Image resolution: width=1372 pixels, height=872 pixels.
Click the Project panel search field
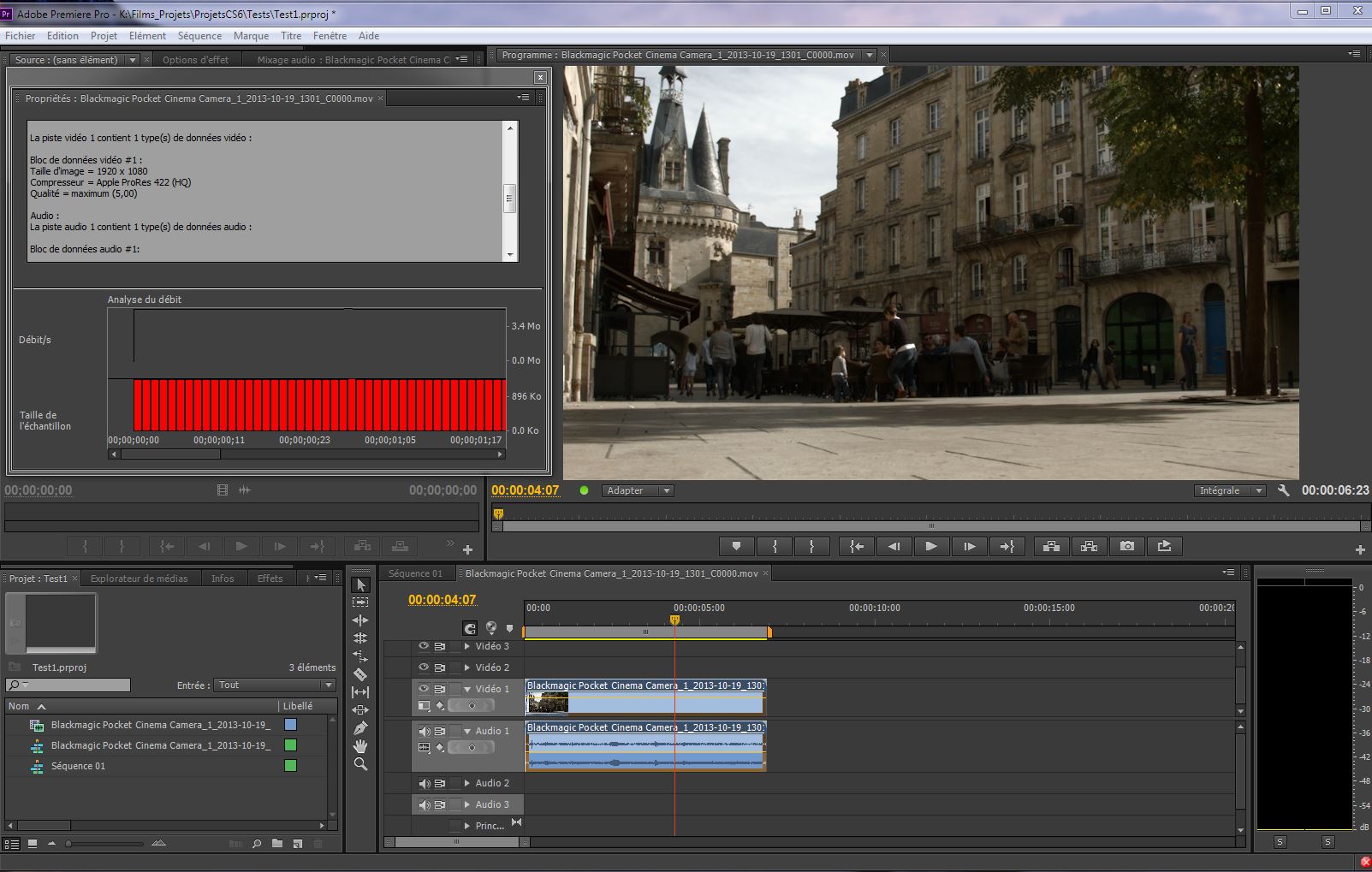(68, 685)
